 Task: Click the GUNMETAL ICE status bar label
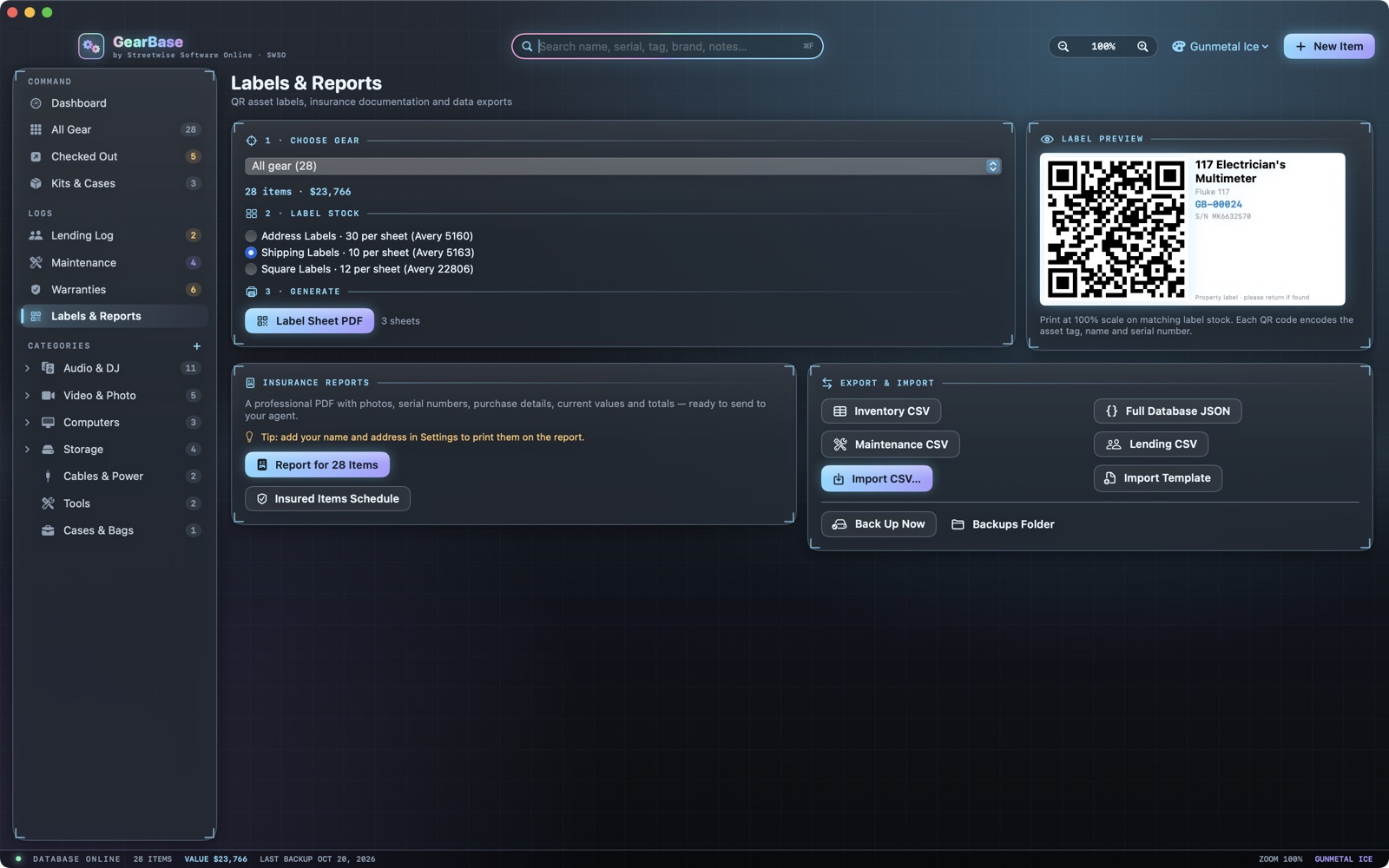(x=1343, y=859)
